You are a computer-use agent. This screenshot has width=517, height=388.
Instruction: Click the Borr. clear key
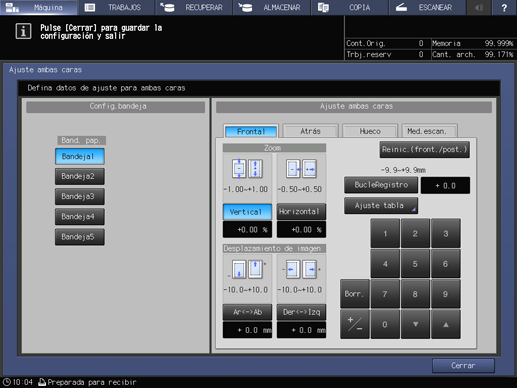(x=355, y=294)
